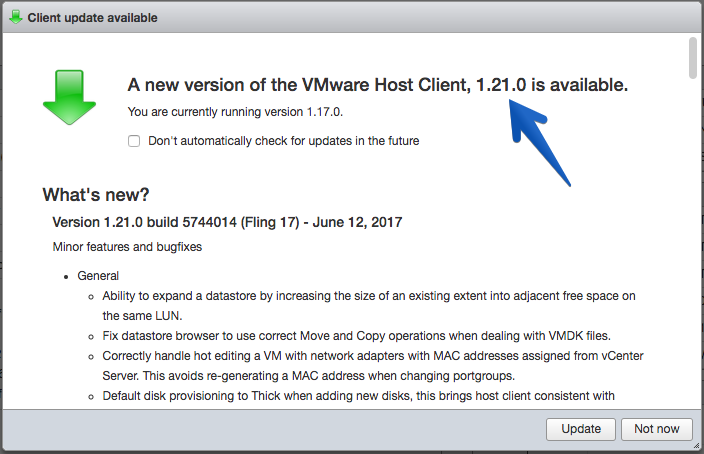Click the "Don't automatically check for updates in the future" label
This screenshot has width=704, height=454.
(283, 141)
